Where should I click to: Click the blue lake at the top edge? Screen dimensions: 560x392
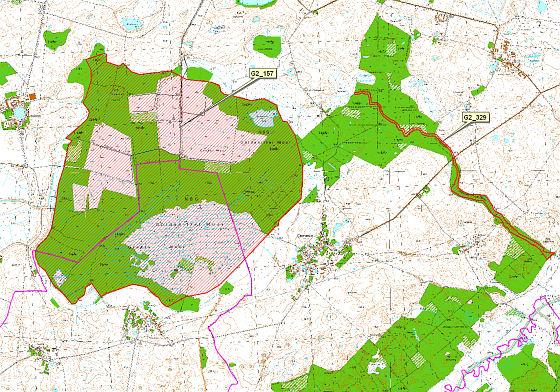[x=254, y=3]
